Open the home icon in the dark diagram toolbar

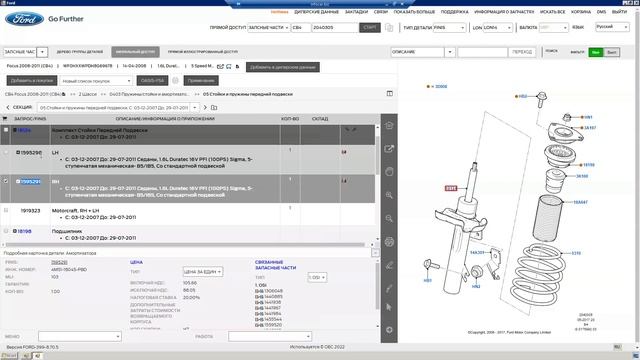[389, 126]
